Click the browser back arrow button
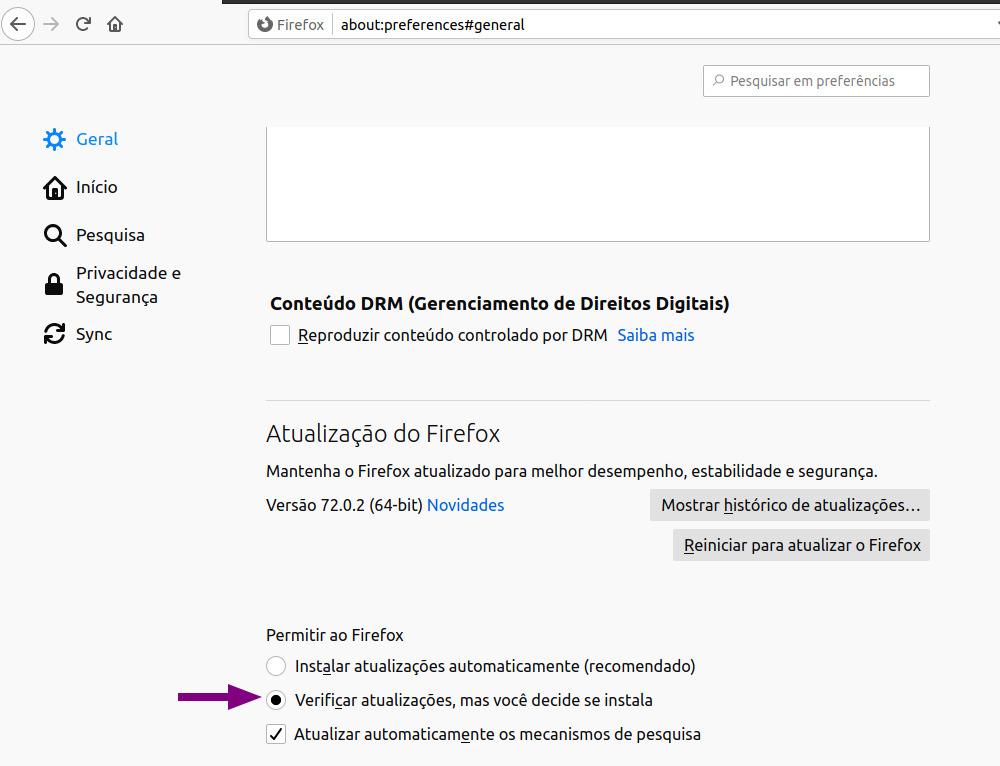This screenshot has width=1000, height=766. pos(19,24)
